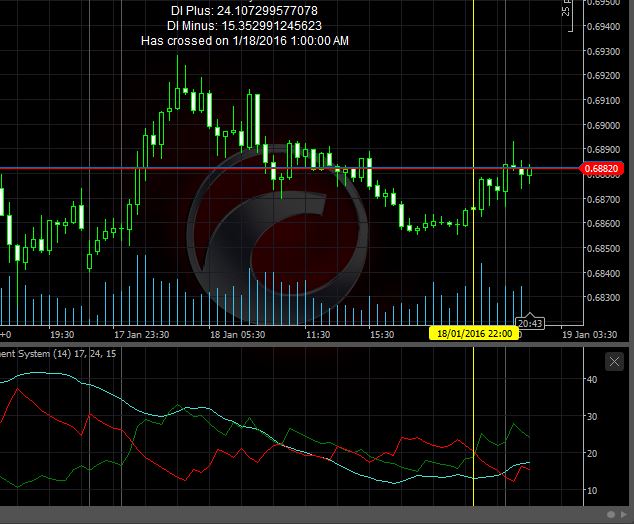This screenshot has width=634, height=524.
Task: Click the 11:30 time axis label
Action: coord(318,335)
